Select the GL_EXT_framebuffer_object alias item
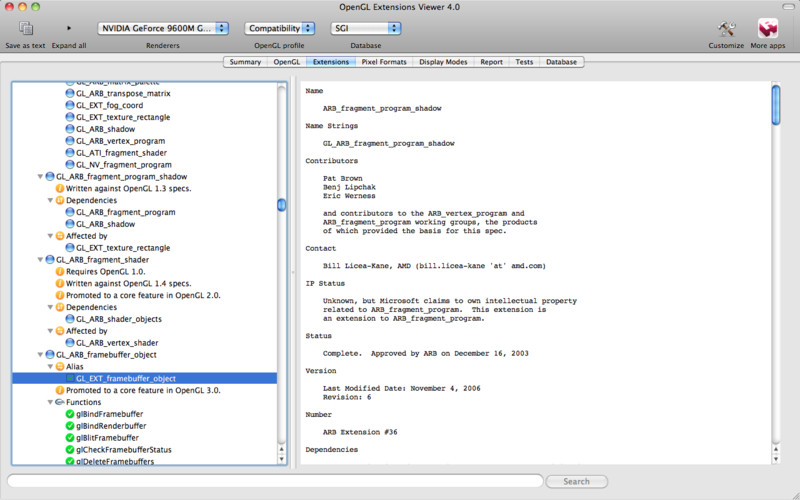Screen dimensions: 800x500 [125, 378]
